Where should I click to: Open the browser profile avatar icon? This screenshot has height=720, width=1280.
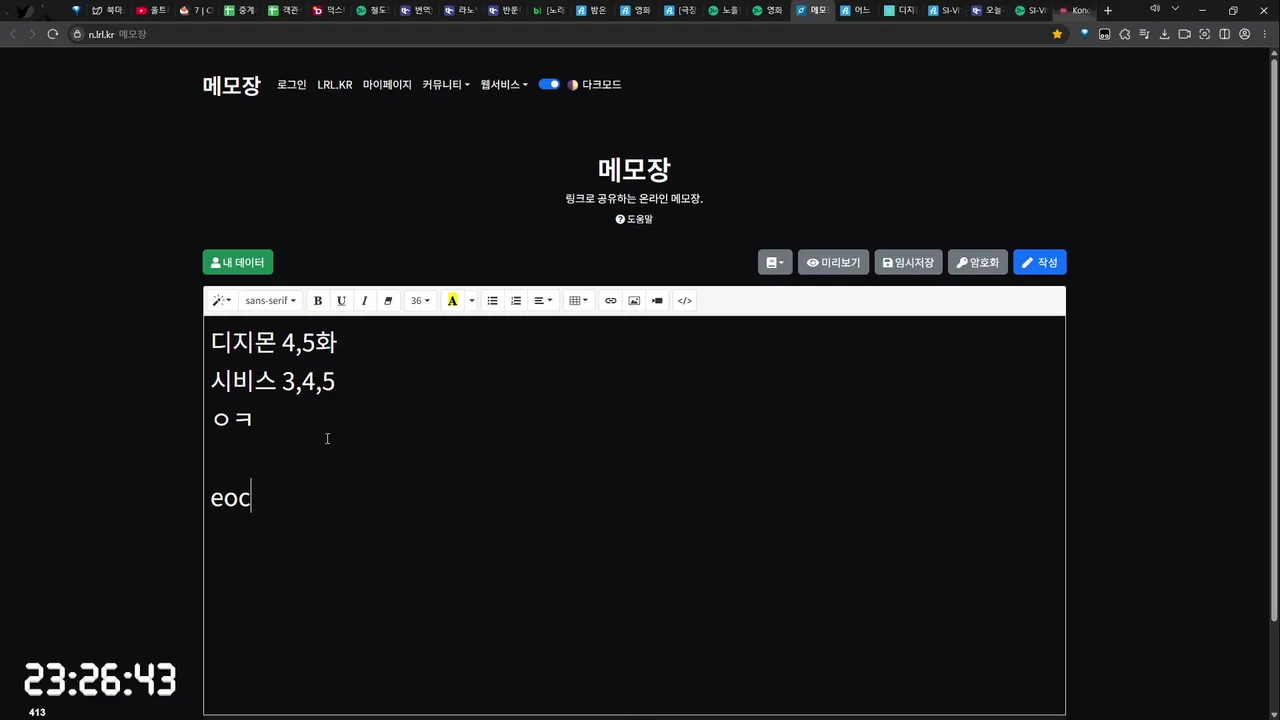[1244, 34]
